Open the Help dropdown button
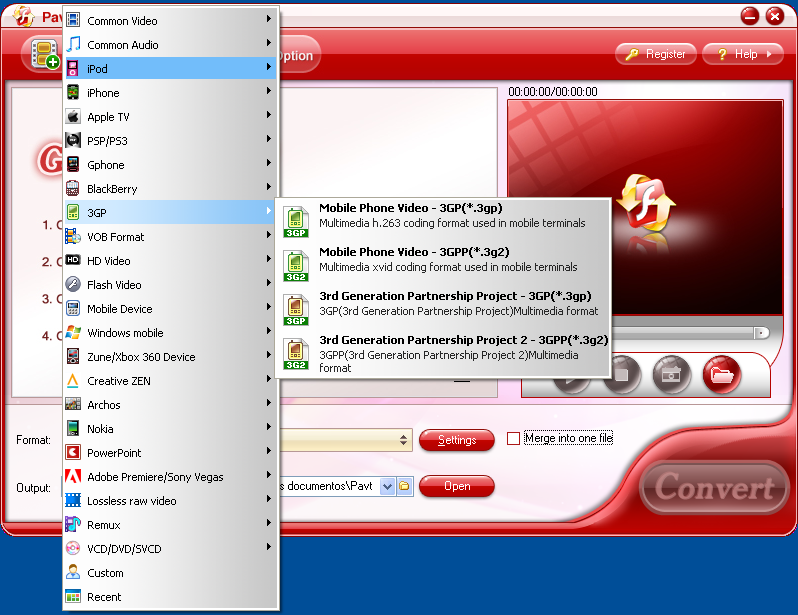This screenshot has height=615, width=798. coord(743,54)
